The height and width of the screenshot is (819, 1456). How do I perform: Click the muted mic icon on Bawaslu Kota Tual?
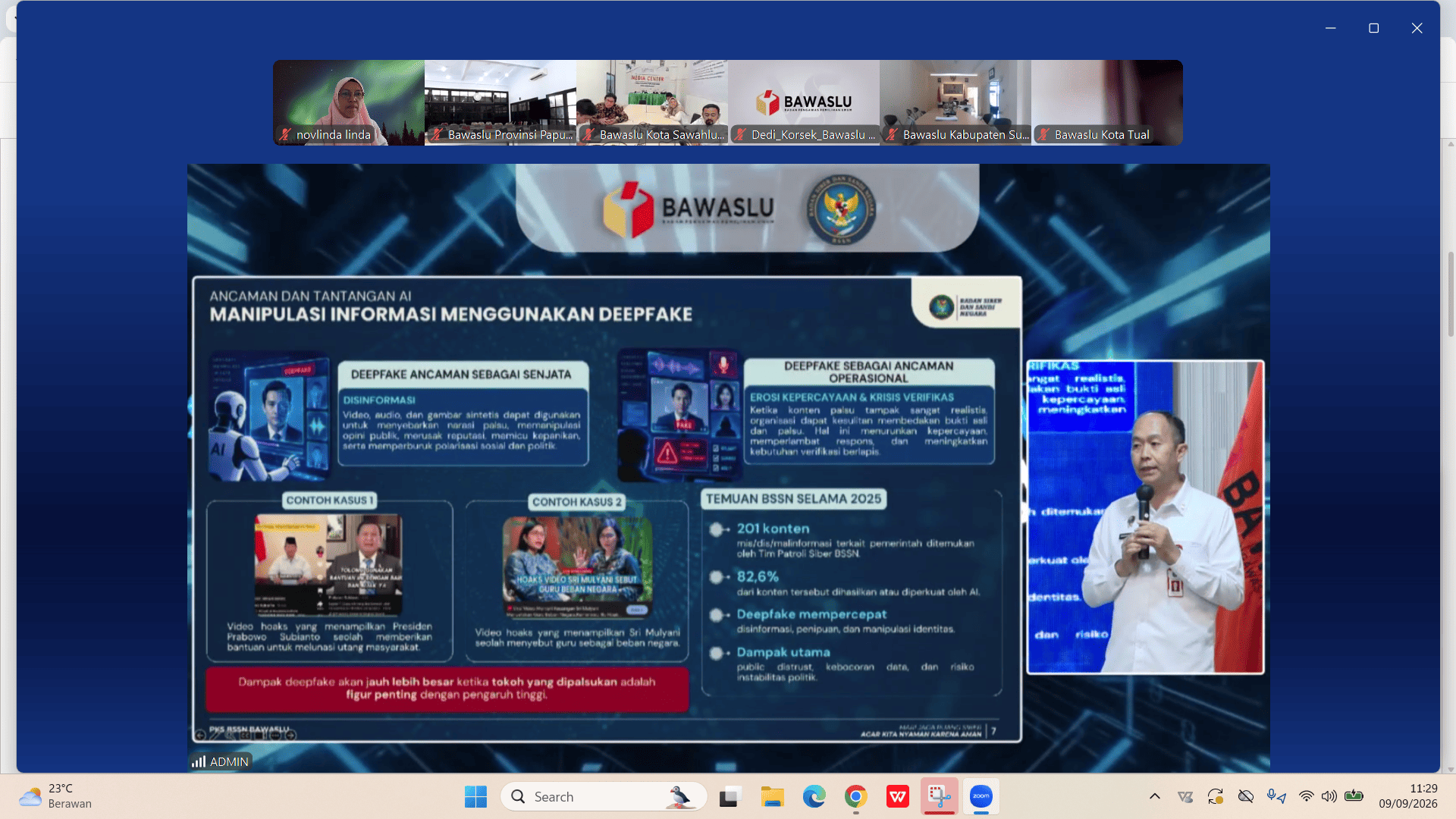click(1043, 135)
